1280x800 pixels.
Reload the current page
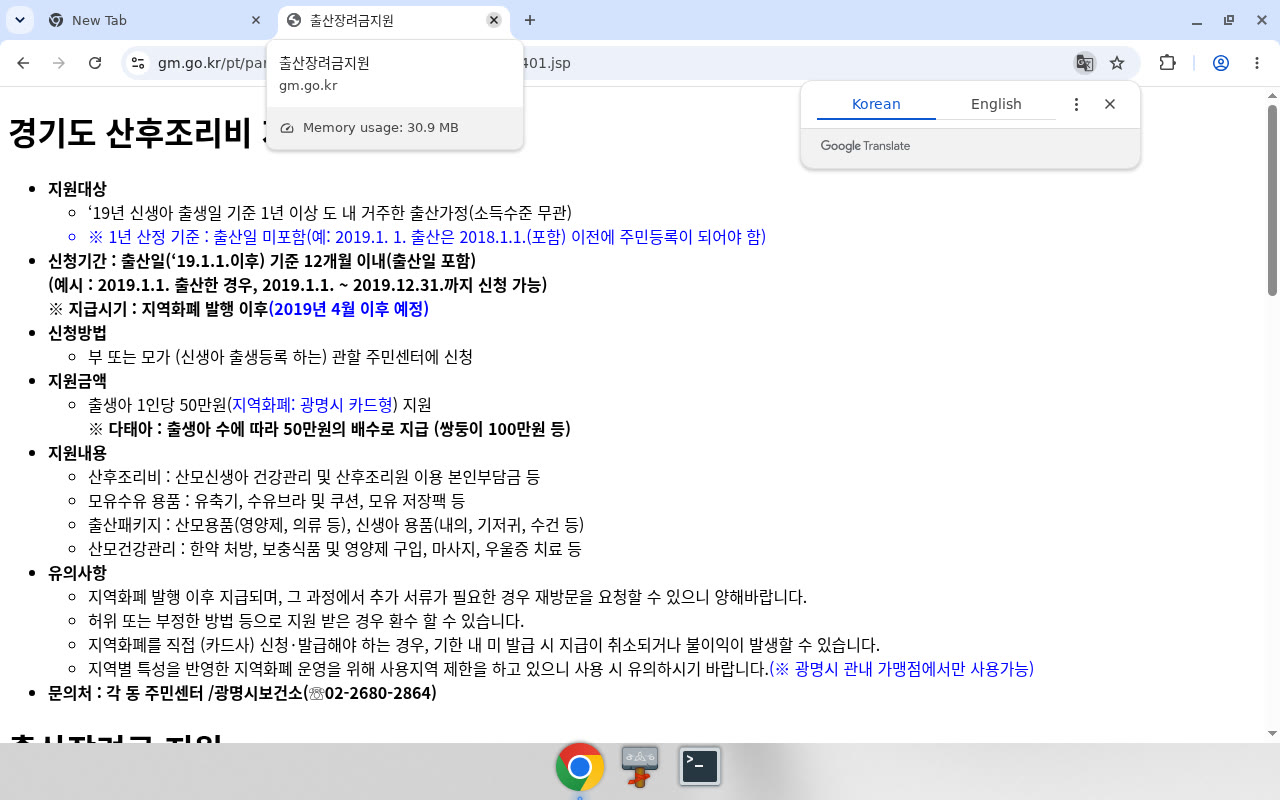[x=95, y=63]
